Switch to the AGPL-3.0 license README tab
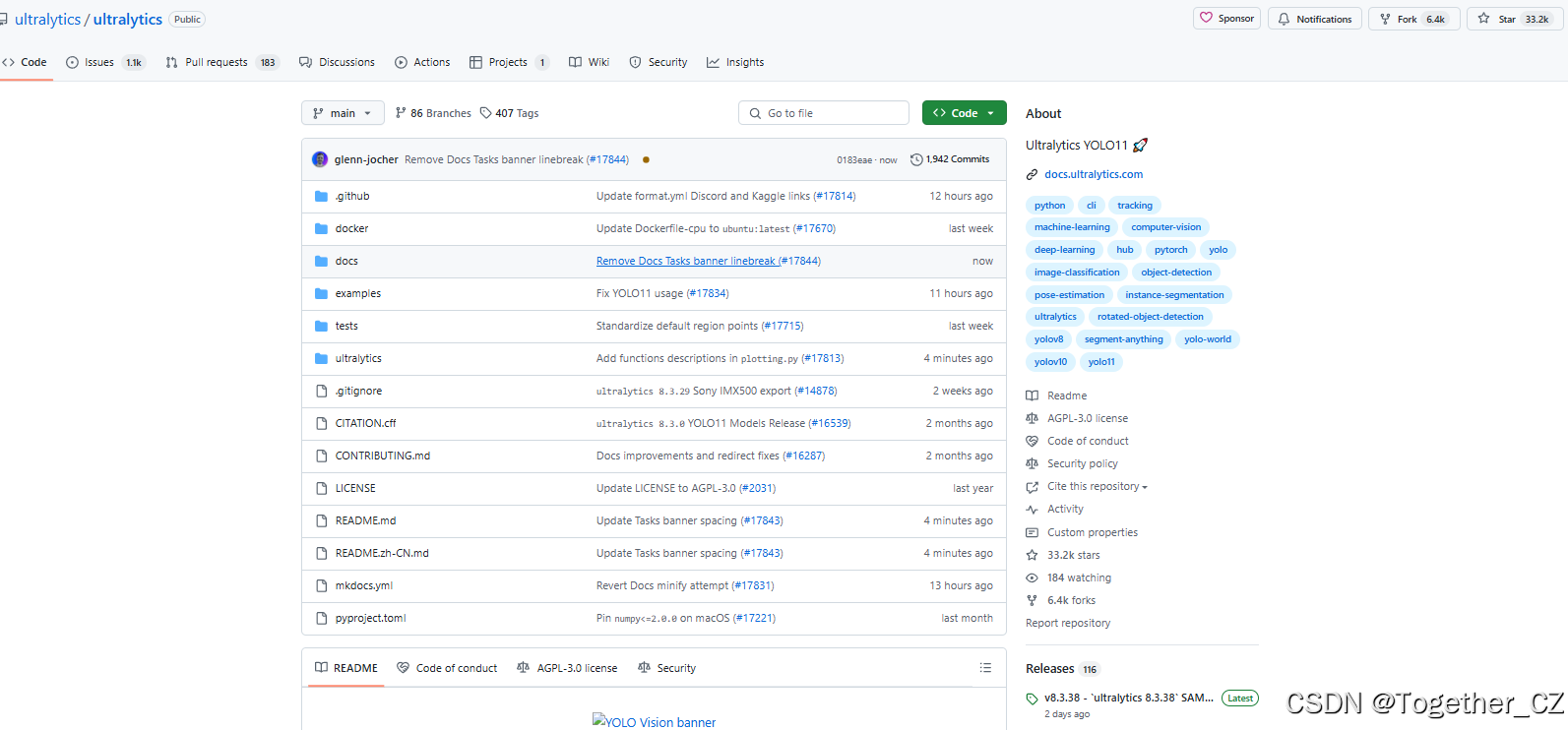1568x730 pixels. coord(568,668)
